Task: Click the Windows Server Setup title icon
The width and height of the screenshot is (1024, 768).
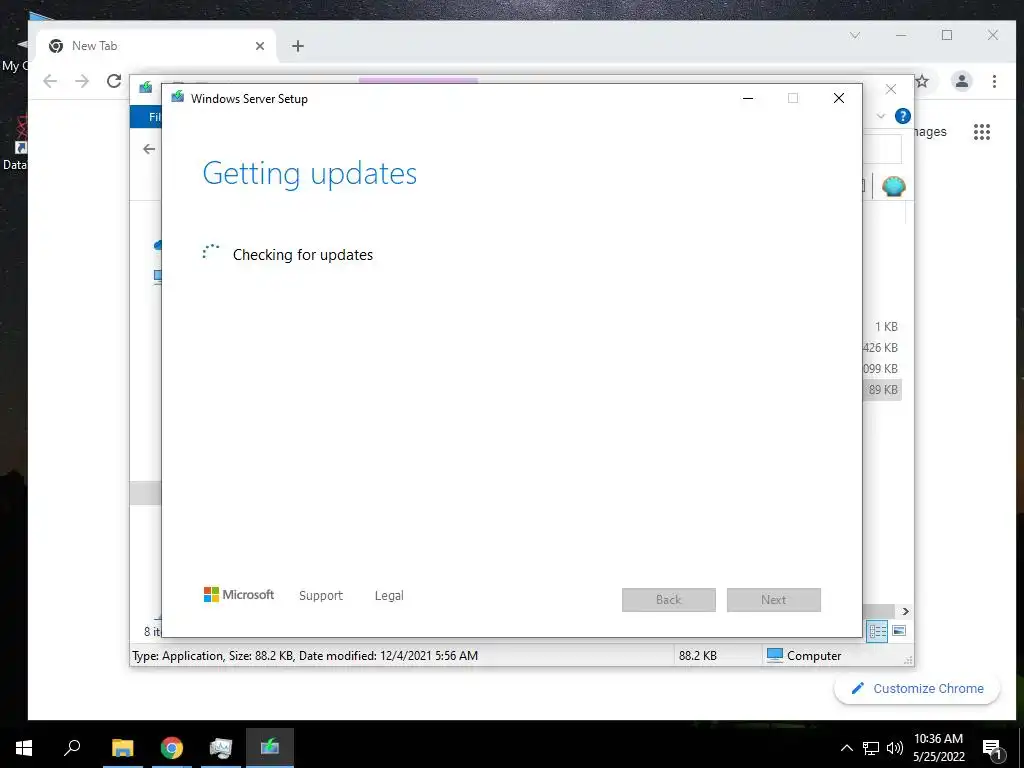Action: click(x=178, y=97)
